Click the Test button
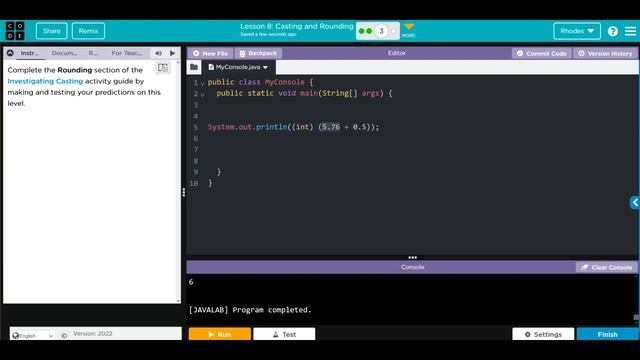The image size is (640, 360). point(284,334)
